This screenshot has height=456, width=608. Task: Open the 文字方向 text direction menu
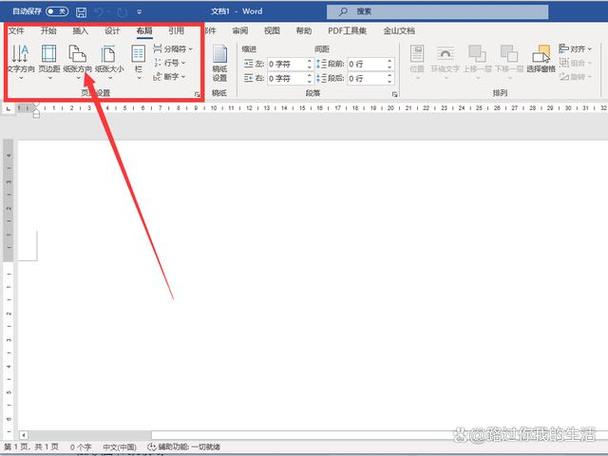pyautogui.click(x=21, y=61)
